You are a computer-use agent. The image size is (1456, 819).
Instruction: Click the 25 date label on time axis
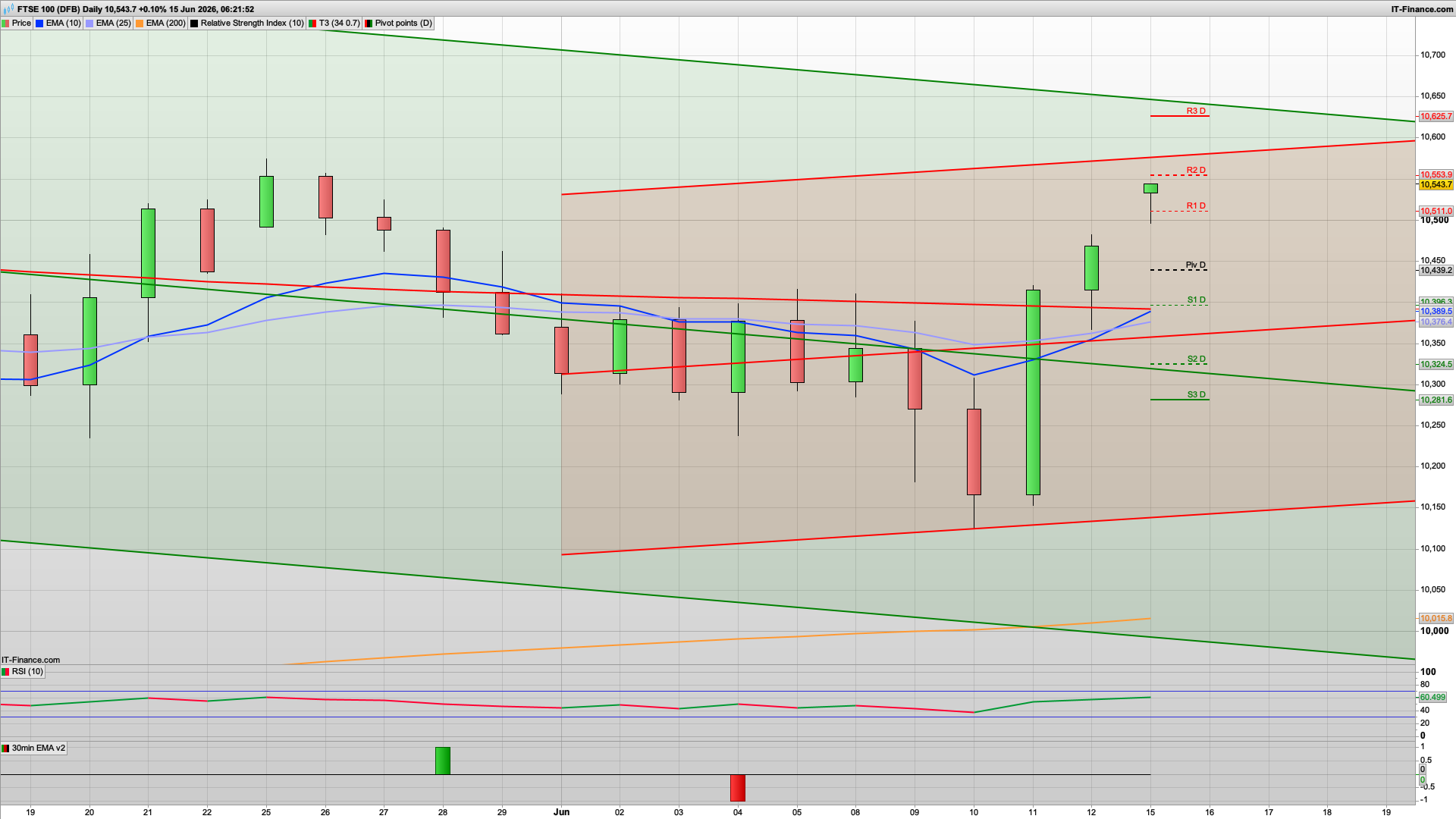[x=266, y=812]
